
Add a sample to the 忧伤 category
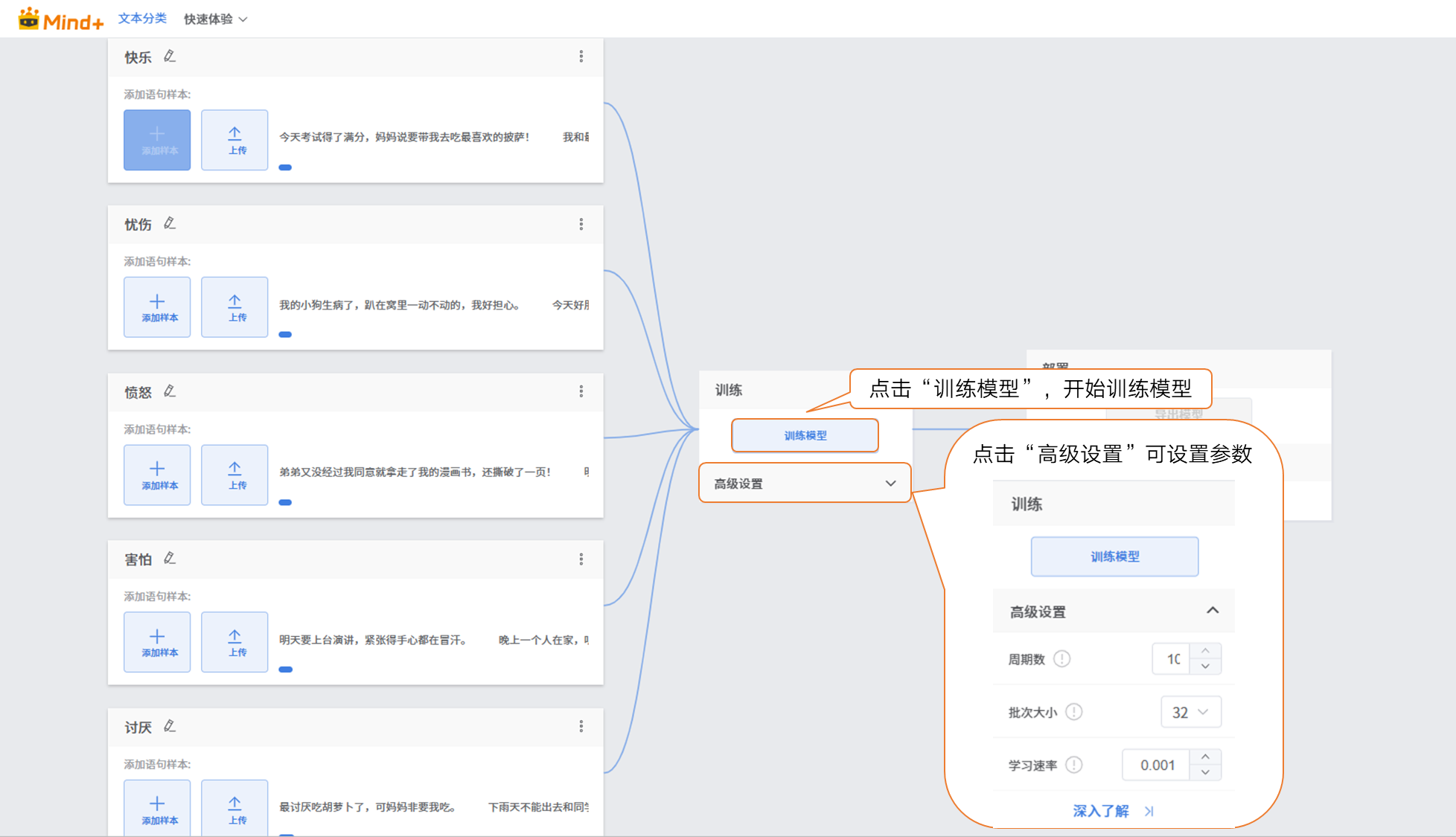pos(157,307)
